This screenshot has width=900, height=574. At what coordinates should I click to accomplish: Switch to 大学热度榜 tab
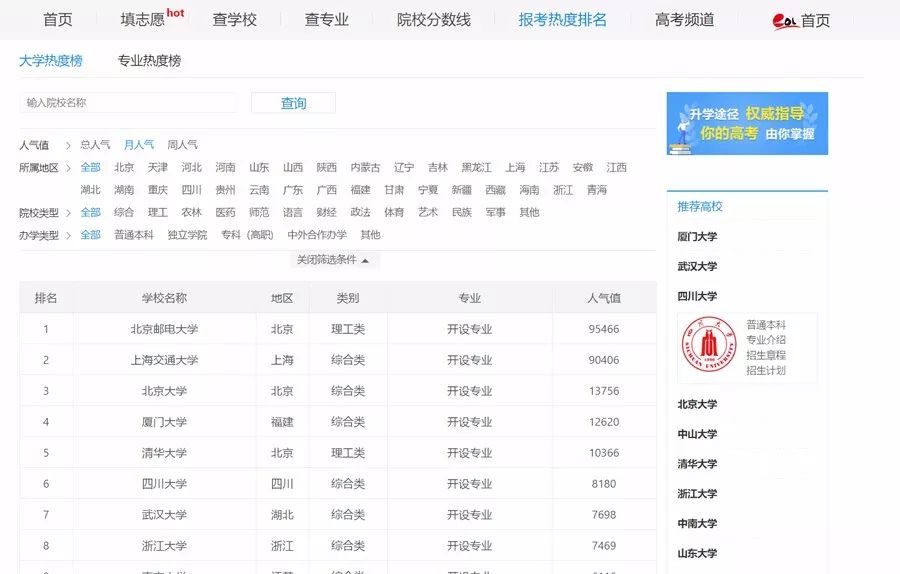(x=51, y=61)
